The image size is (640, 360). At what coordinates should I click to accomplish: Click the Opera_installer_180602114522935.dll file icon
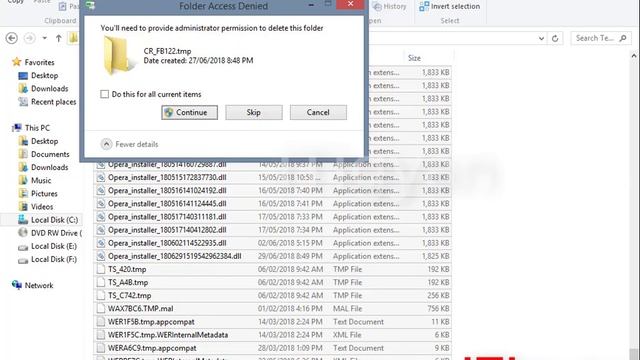100,243
